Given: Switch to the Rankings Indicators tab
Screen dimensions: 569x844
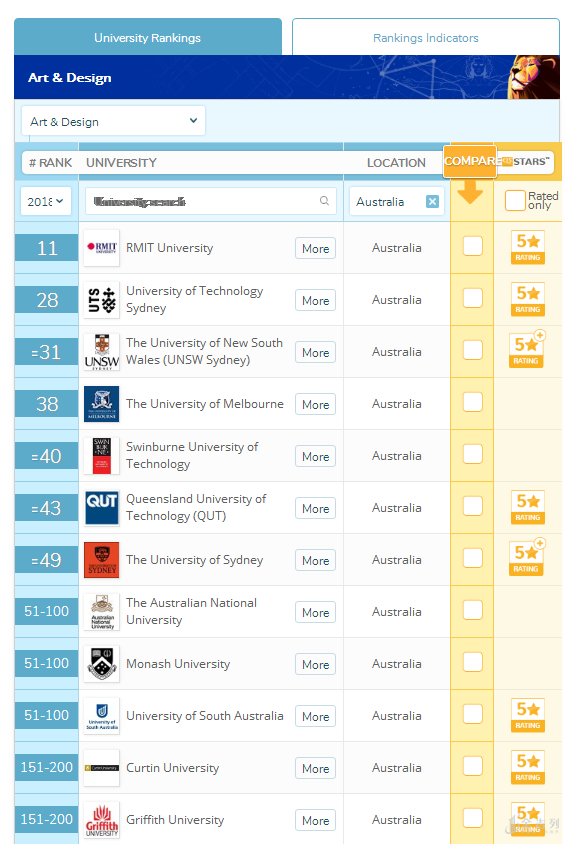Looking at the screenshot, I should [x=426, y=37].
